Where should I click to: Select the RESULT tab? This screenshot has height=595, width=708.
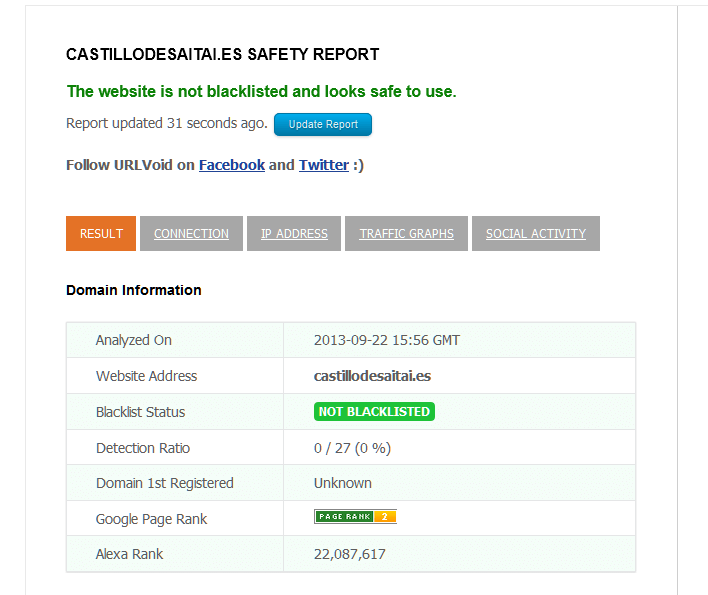click(x=101, y=233)
